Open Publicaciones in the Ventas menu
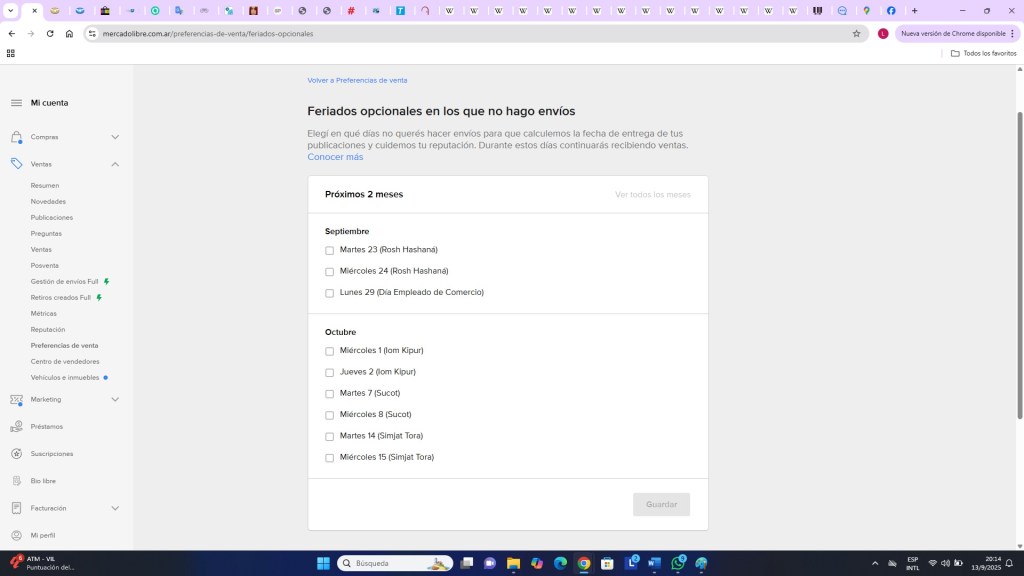This screenshot has width=1024, height=576. click(52, 217)
